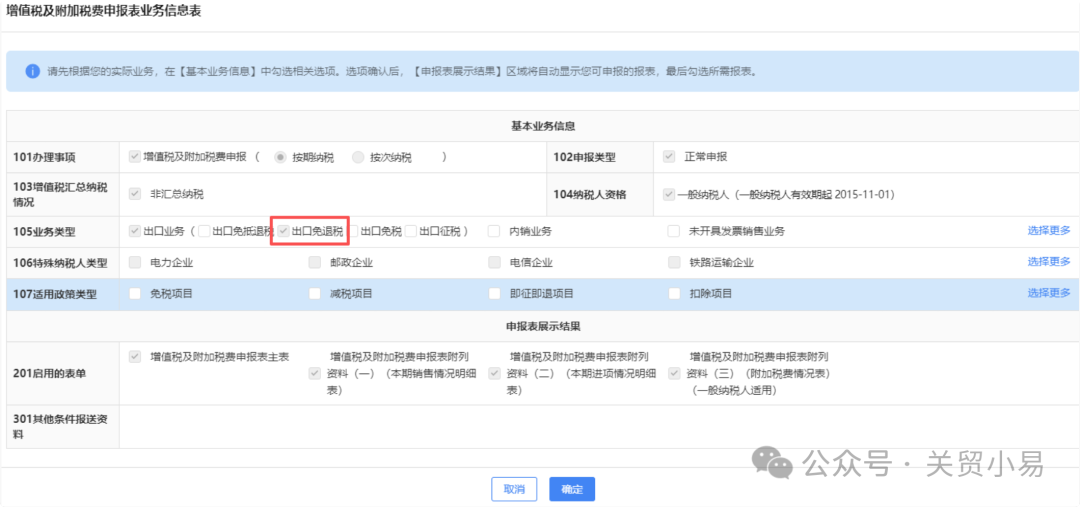The width and height of the screenshot is (1080, 507).
Task: Click the dialog title 增值税及附加税费申报表业务信息表
Action: (103, 12)
